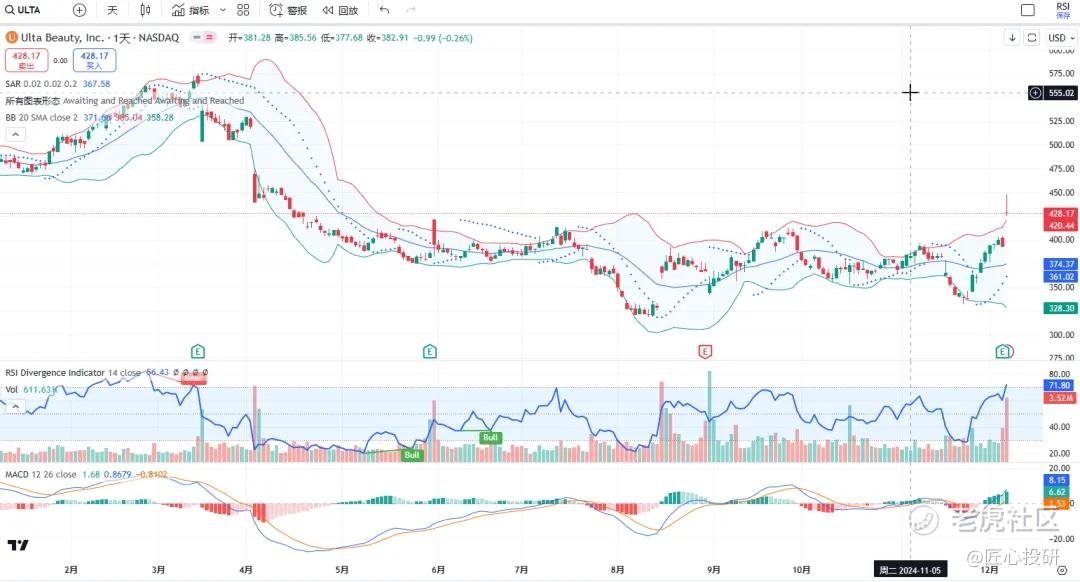This screenshot has height=582, width=1080.
Task: Click the 428.17 买入 buy button
Action: [94, 61]
